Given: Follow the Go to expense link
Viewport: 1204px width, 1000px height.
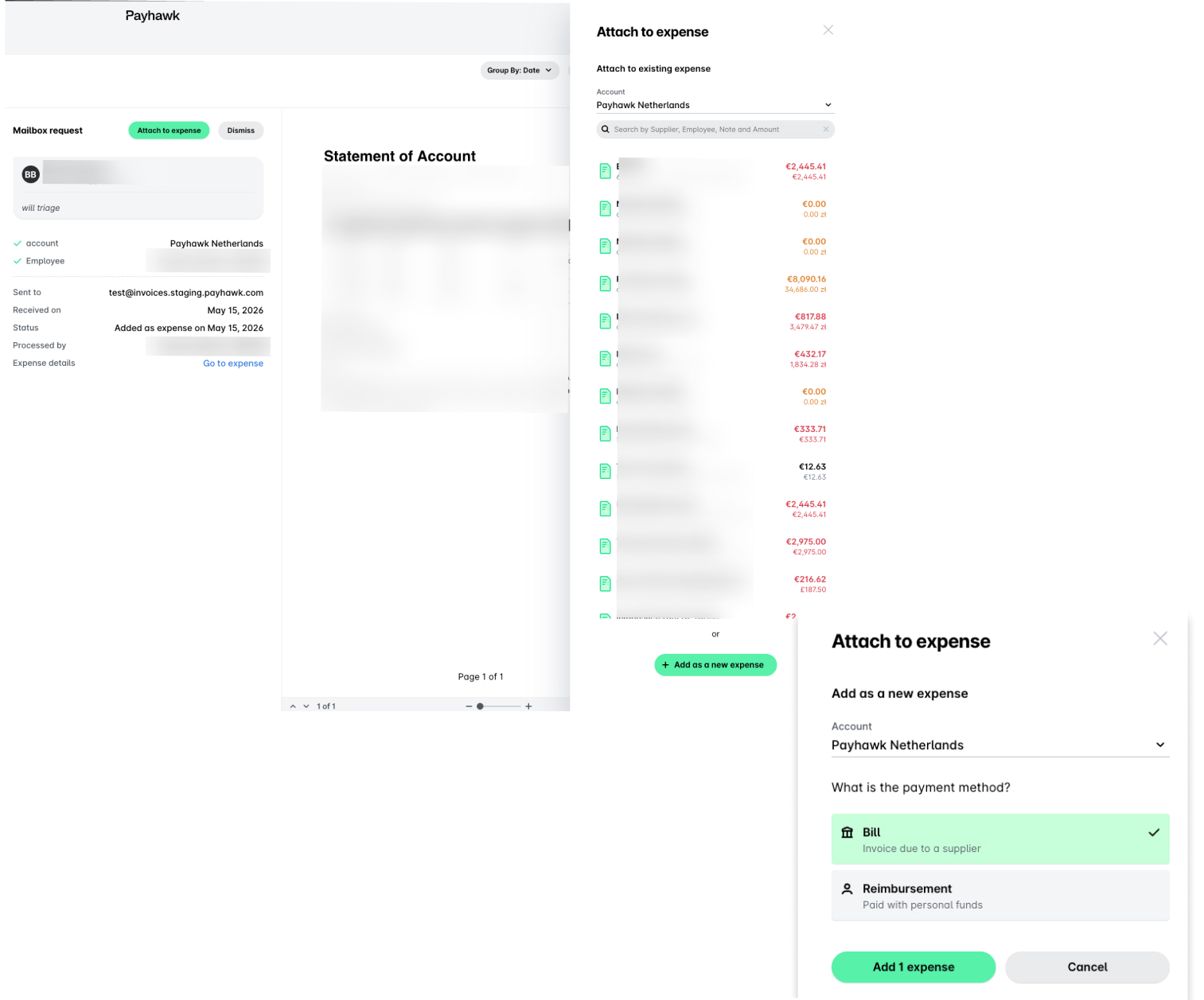Looking at the screenshot, I should (x=233, y=364).
